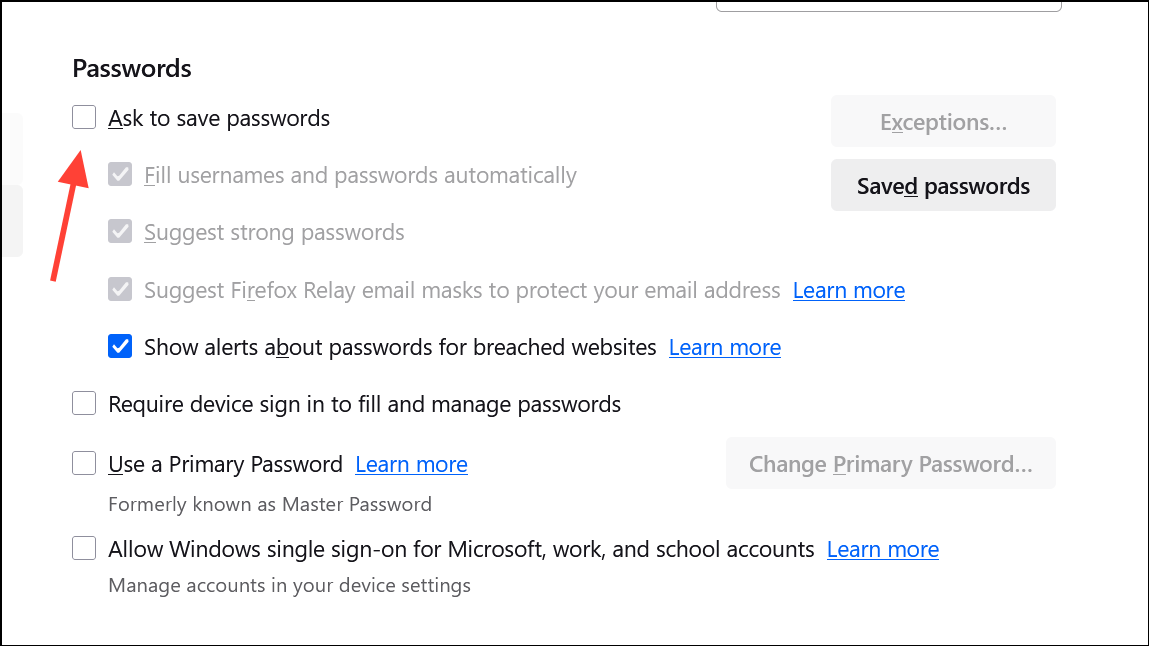
Task: Click the Passwords section heading
Action: click(x=132, y=68)
